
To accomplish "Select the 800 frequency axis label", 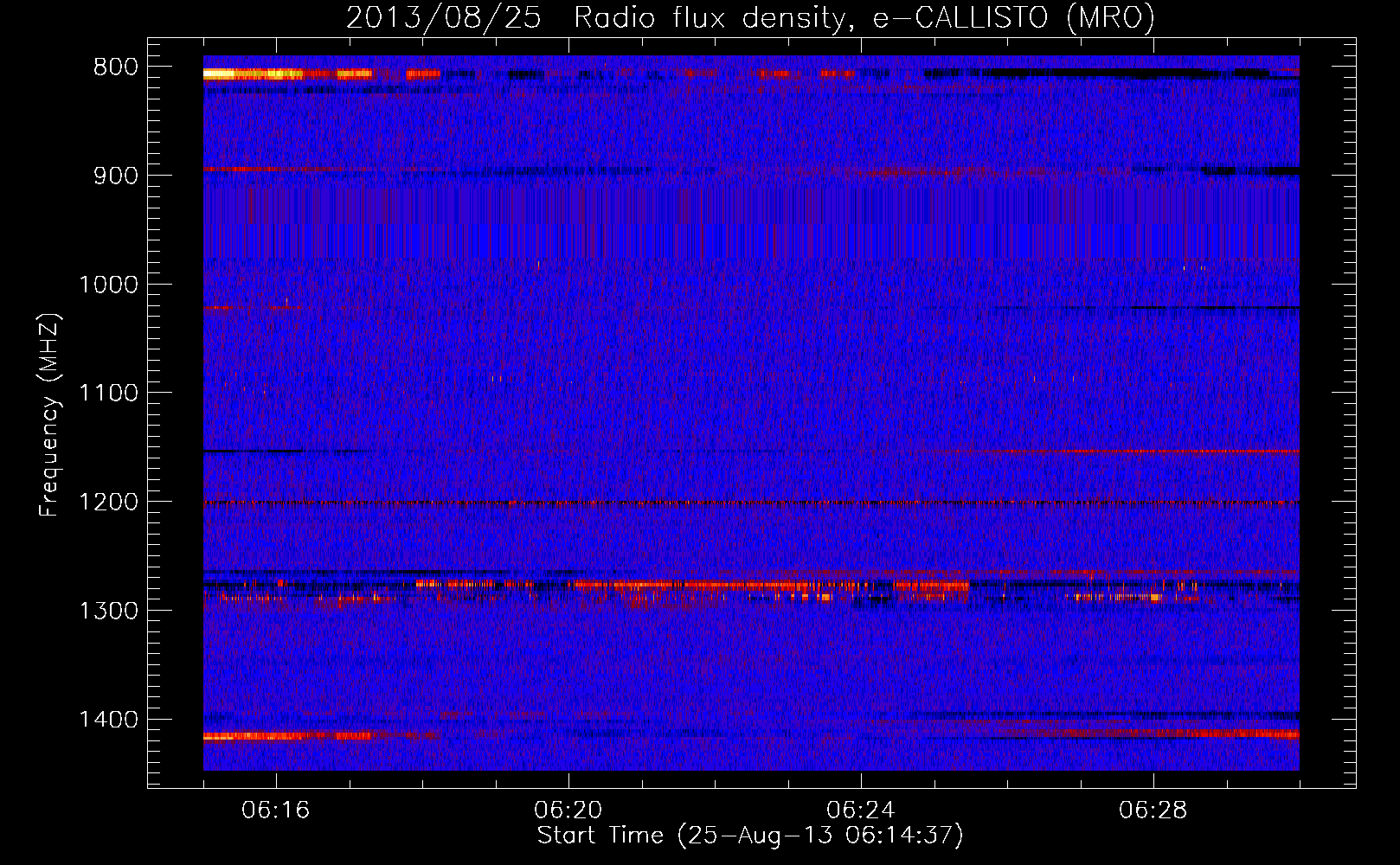I will pyautogui.click(x=116, y=67).
